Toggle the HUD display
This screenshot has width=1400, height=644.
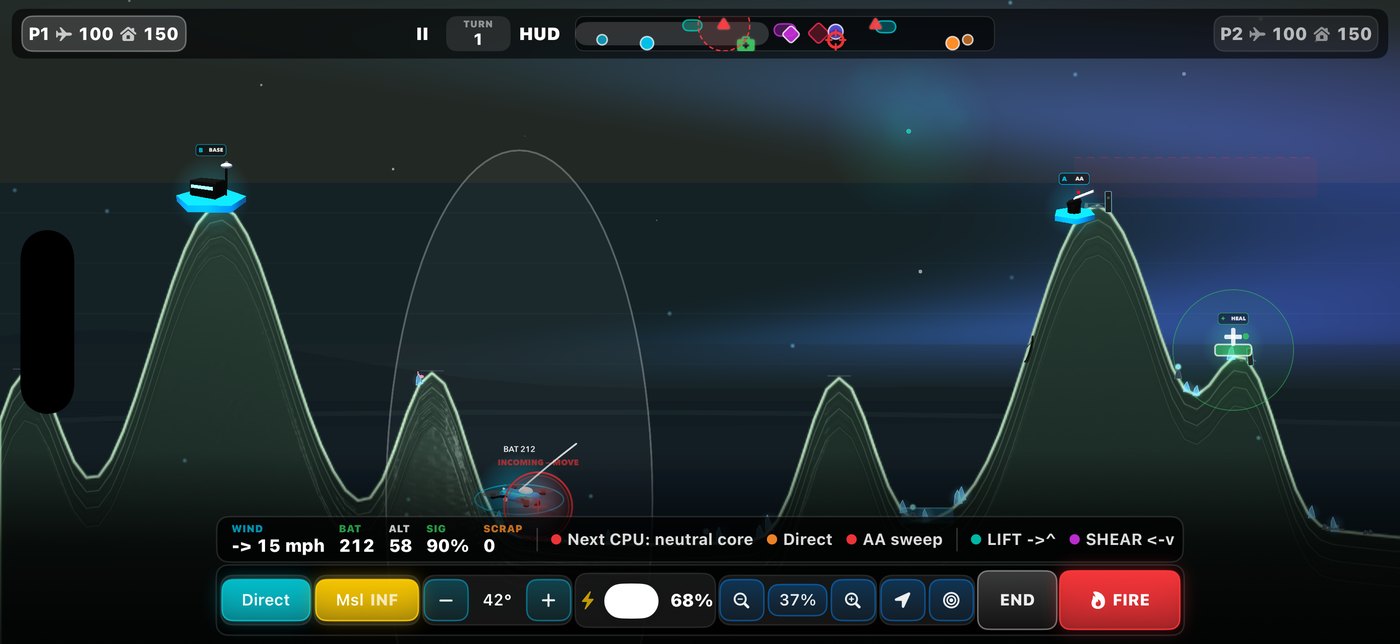(539, 34)
